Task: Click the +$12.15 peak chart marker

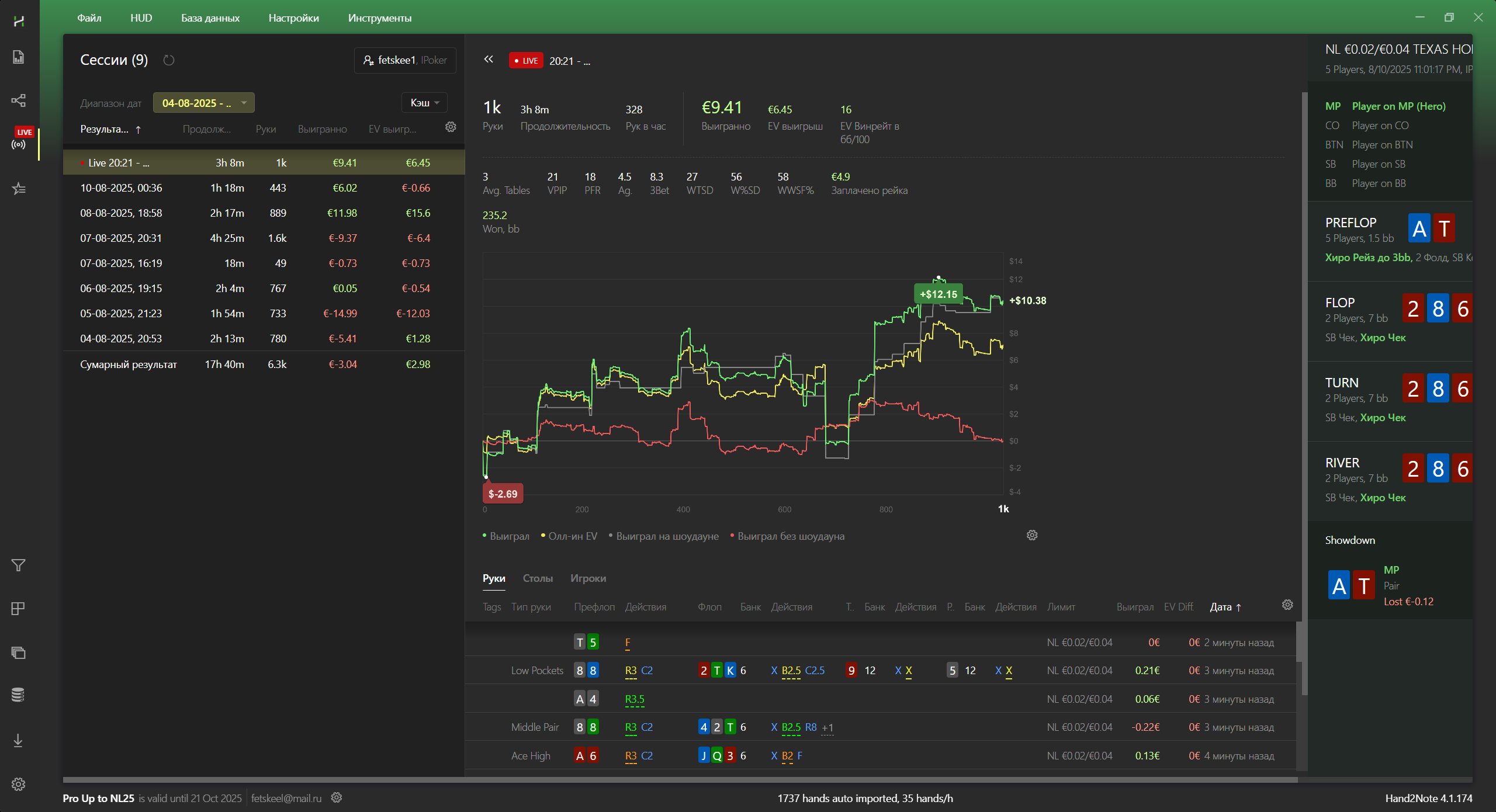Action: (939, 294)
